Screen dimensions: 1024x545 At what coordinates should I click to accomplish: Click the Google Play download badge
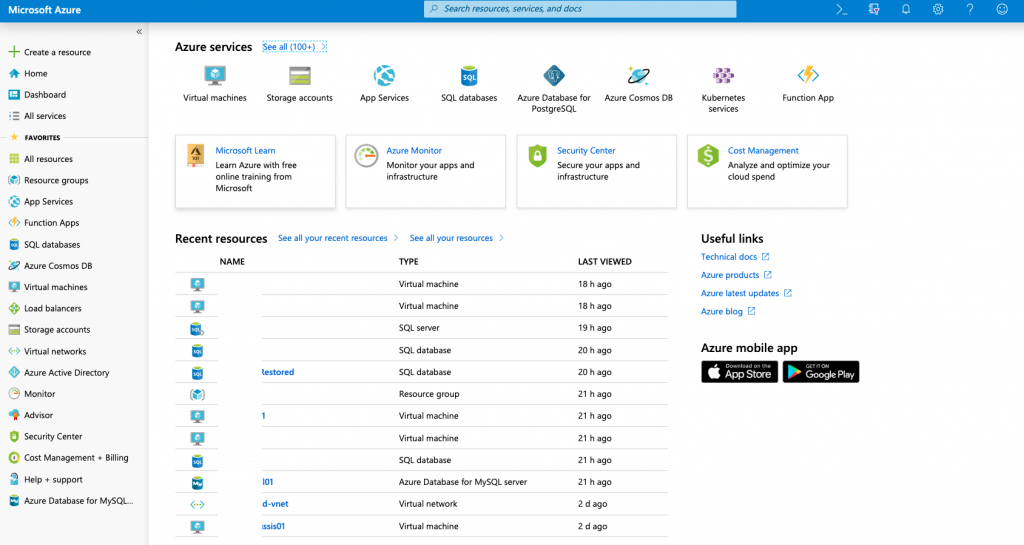click(821, 372)
